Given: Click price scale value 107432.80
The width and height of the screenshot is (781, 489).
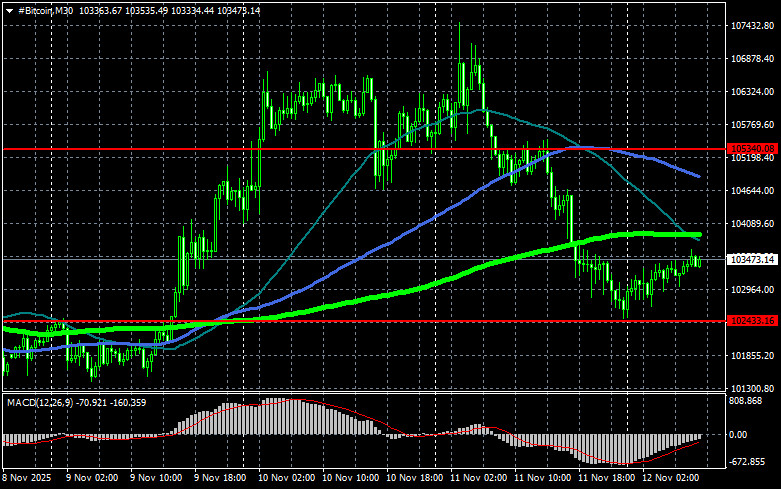Looking at the screenshot, I should (752, 25).
